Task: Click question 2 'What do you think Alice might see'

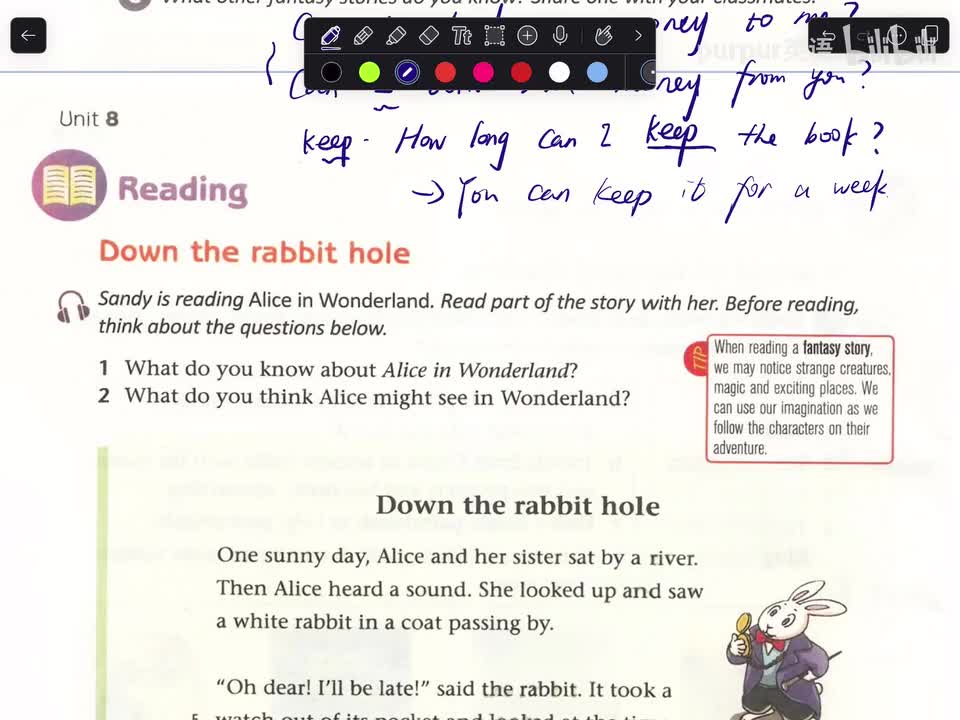Action: click(x=364, y=397)
